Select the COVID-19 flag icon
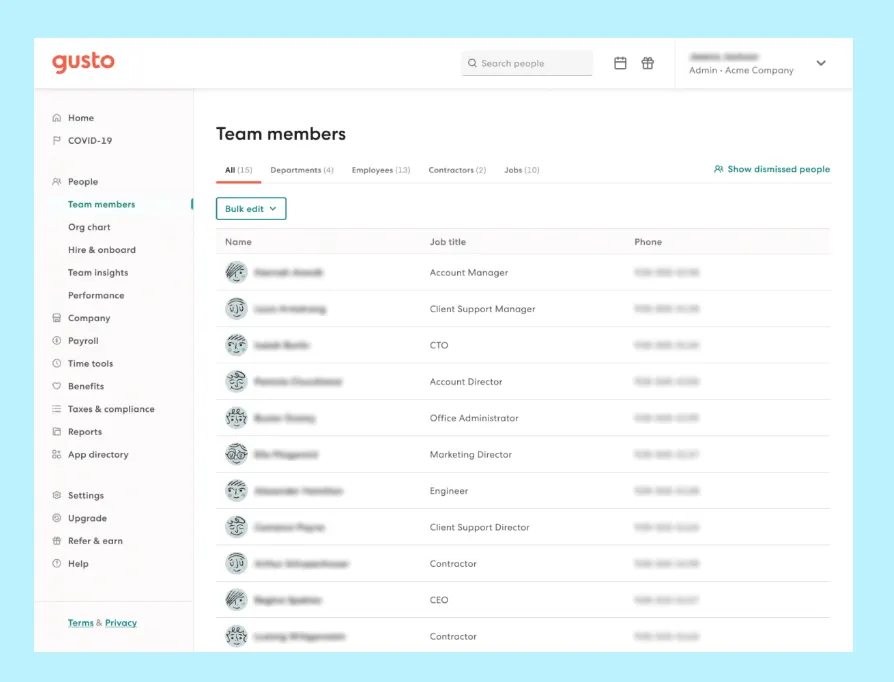894x682 pixels. click(57, 140)
